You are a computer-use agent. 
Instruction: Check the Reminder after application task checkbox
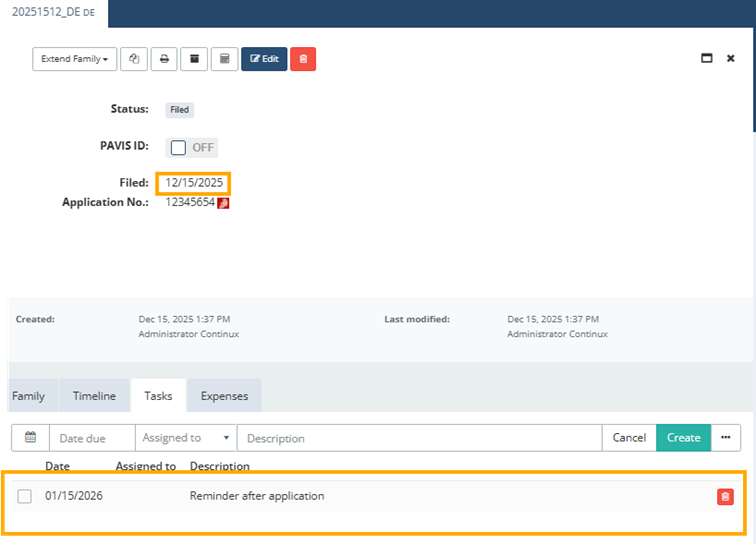(25, 496)
